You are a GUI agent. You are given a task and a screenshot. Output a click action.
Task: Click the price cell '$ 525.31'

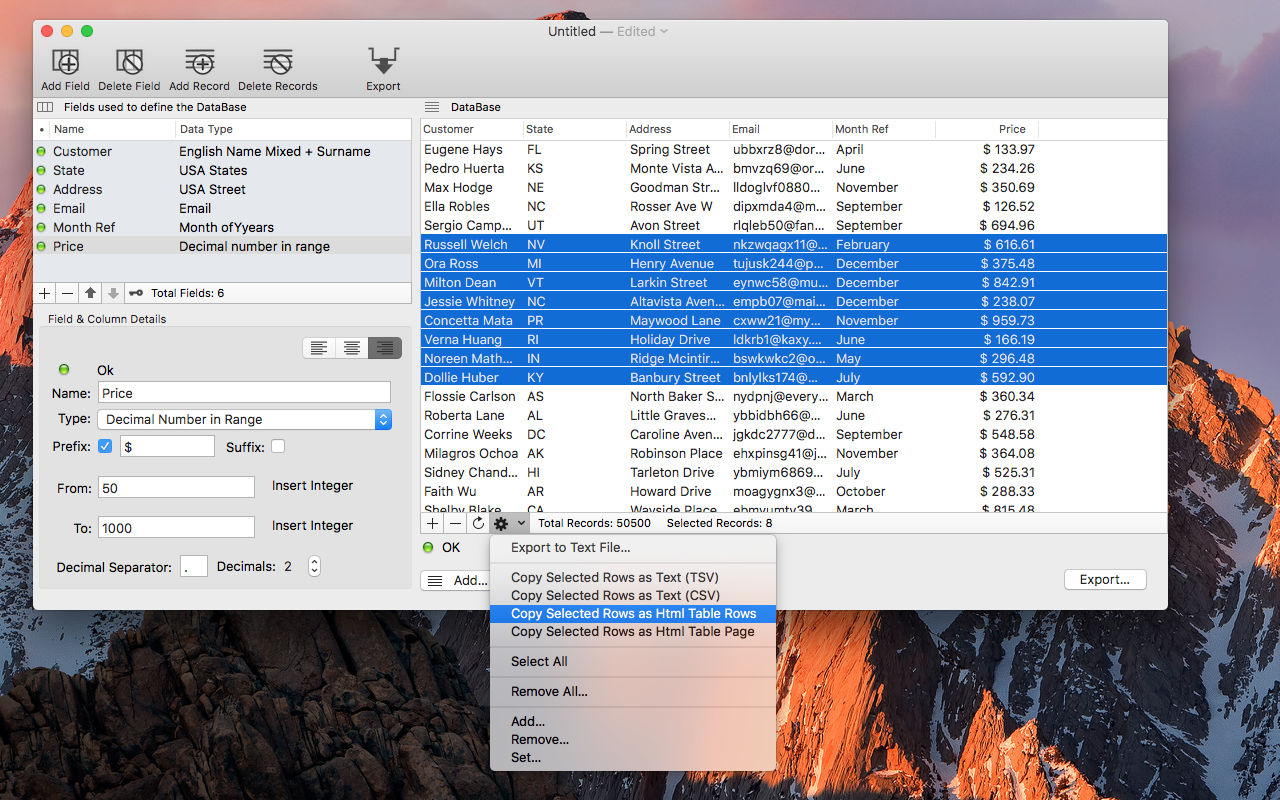[1007, 473]
